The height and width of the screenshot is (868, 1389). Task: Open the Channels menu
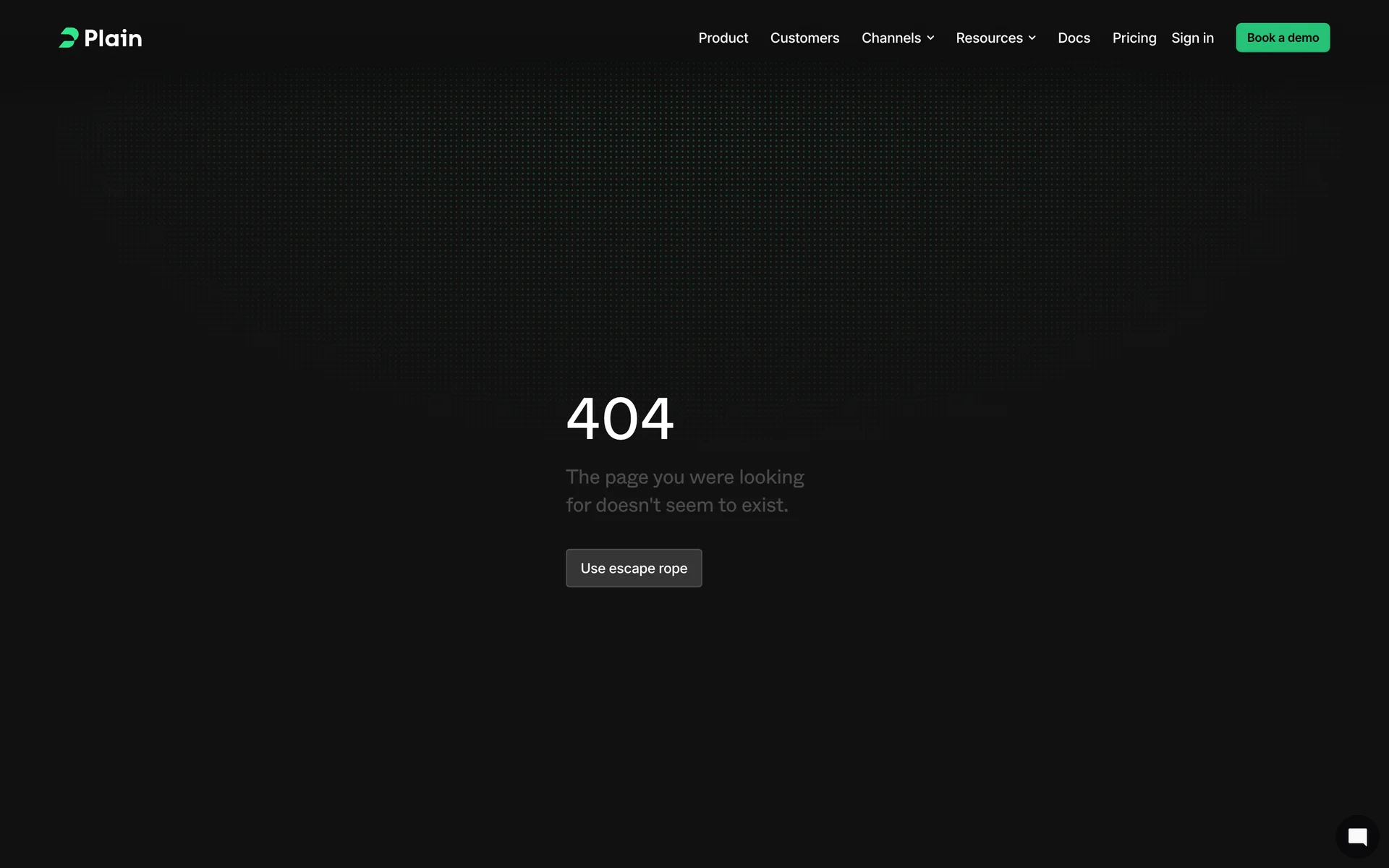tap(891, 38)
